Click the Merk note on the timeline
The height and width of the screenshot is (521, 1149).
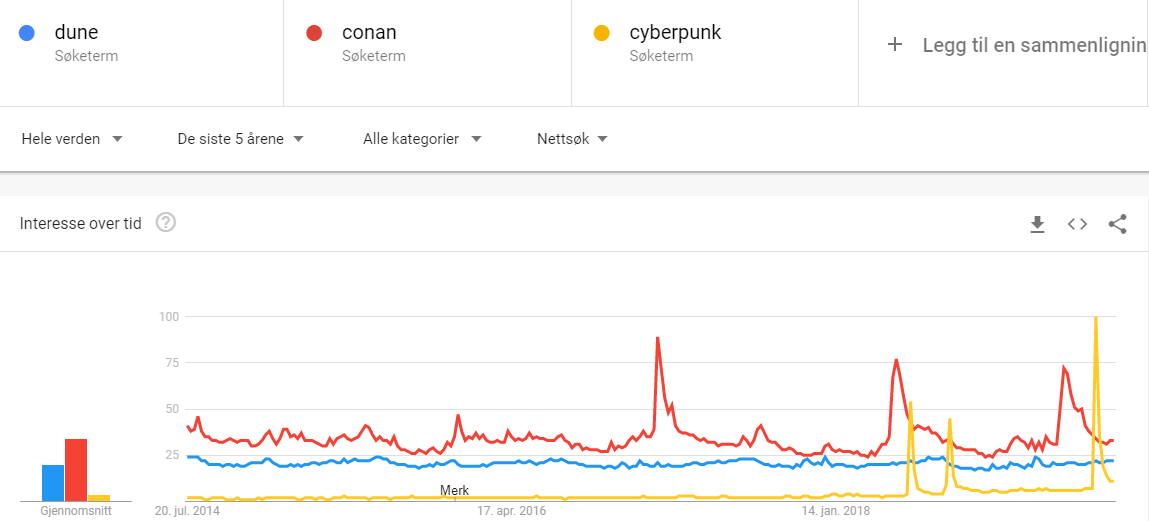[454, 490]
